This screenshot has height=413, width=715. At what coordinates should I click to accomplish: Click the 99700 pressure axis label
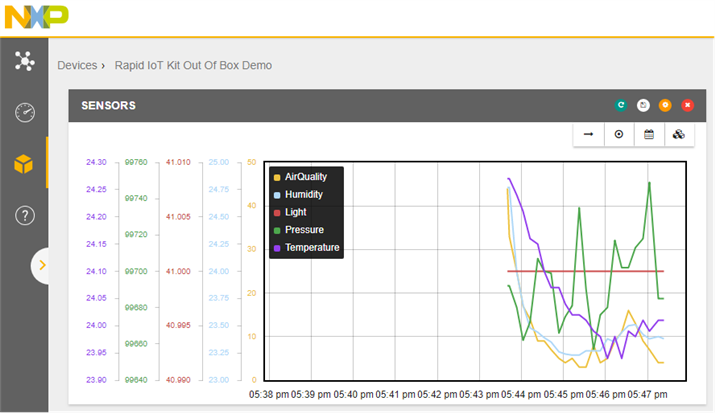(136, 271)
